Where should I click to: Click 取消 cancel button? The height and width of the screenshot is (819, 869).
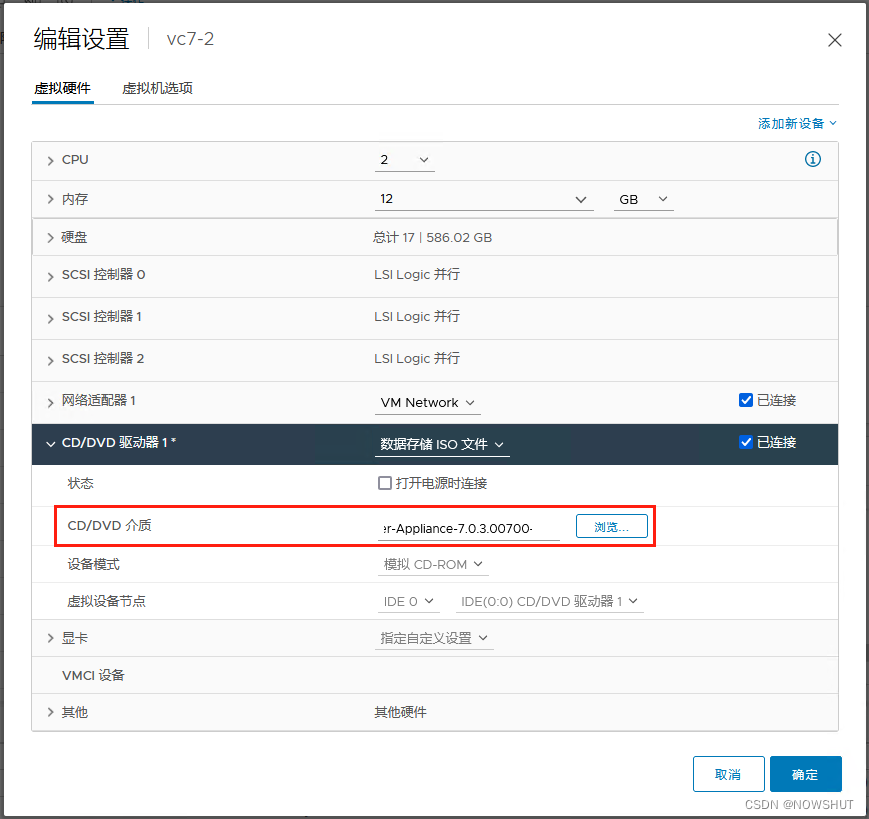(728, 774)
